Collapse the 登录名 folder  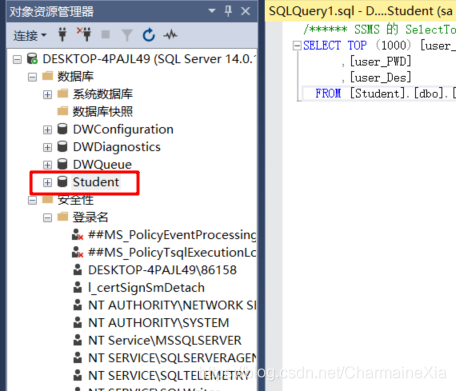coord(47,218)
